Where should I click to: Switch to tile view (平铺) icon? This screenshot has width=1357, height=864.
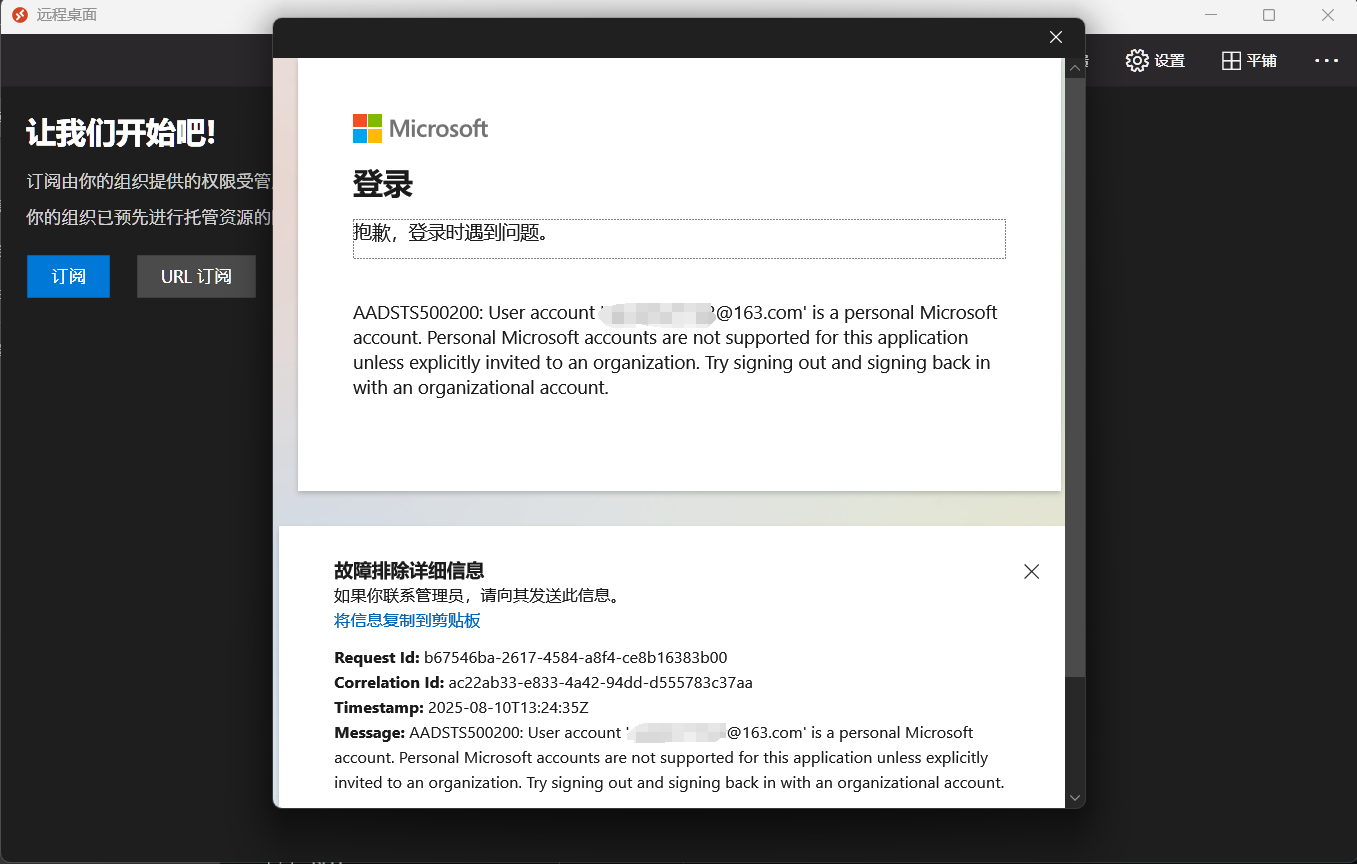1249,60
